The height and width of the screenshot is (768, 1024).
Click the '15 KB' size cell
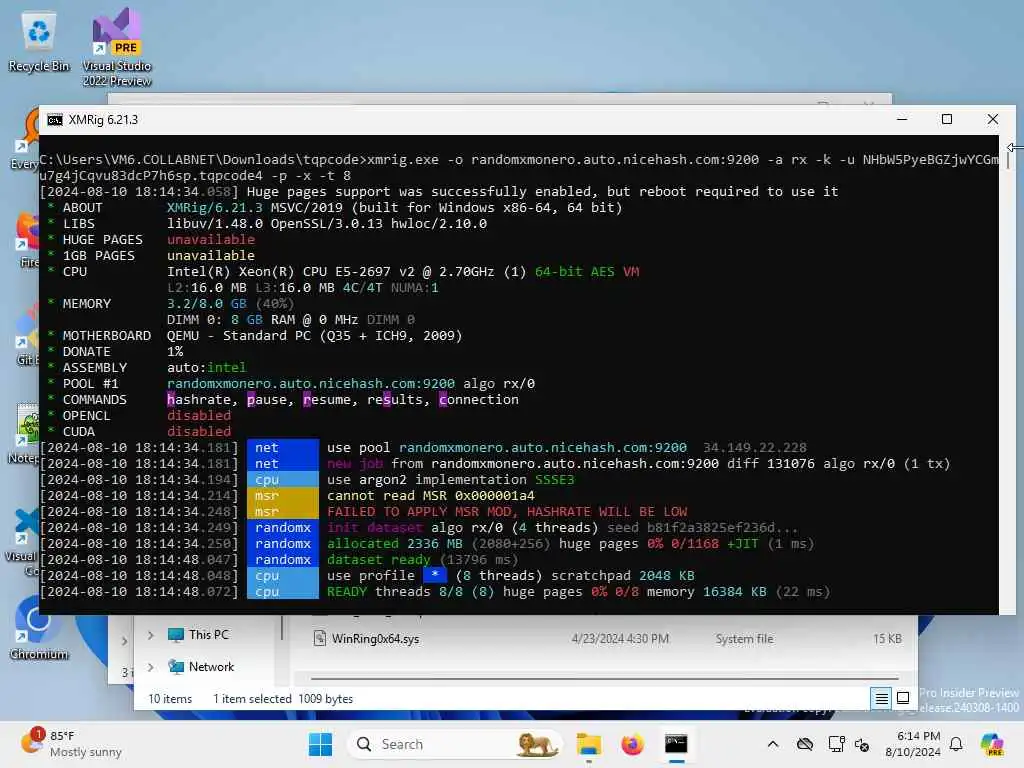tap(887, 639)
